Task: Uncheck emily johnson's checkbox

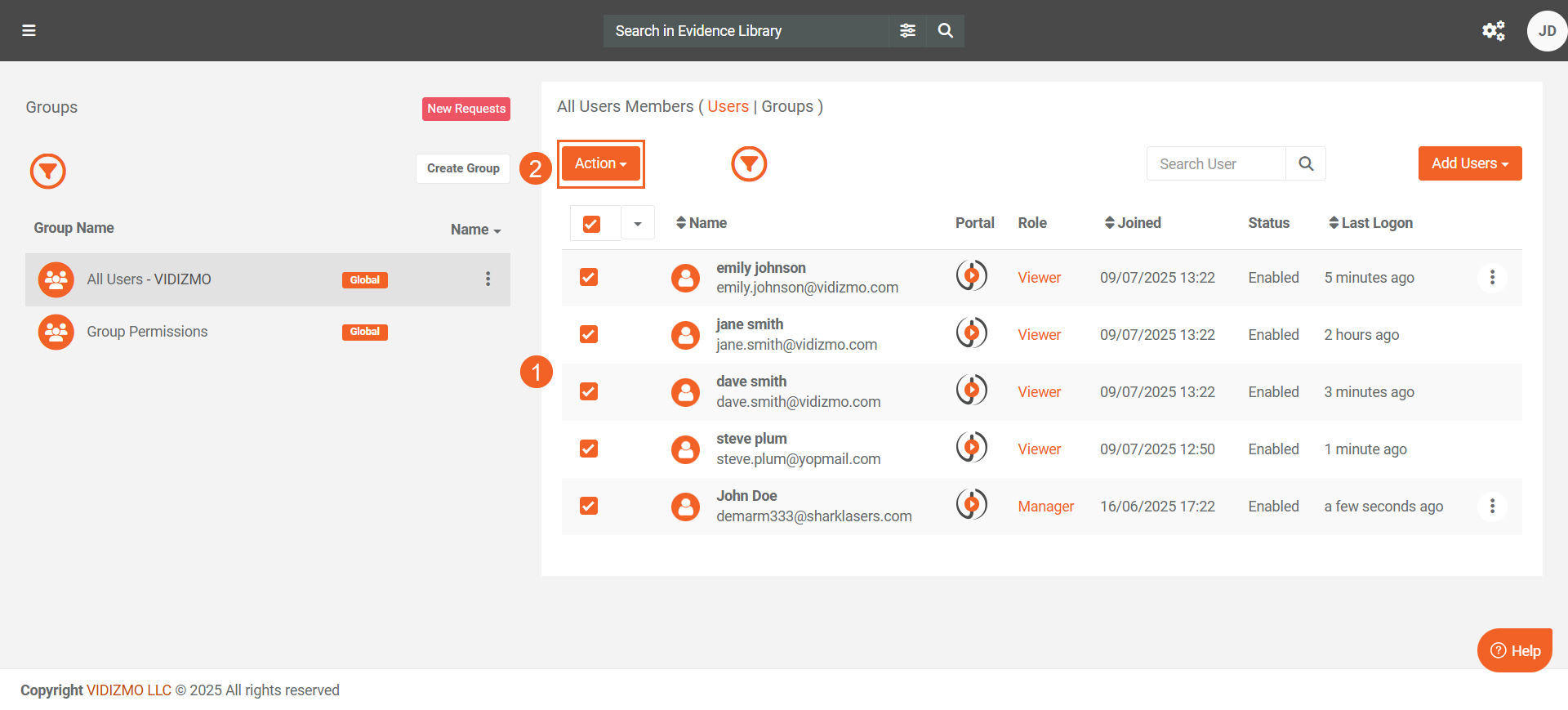Action: (589, 278)
